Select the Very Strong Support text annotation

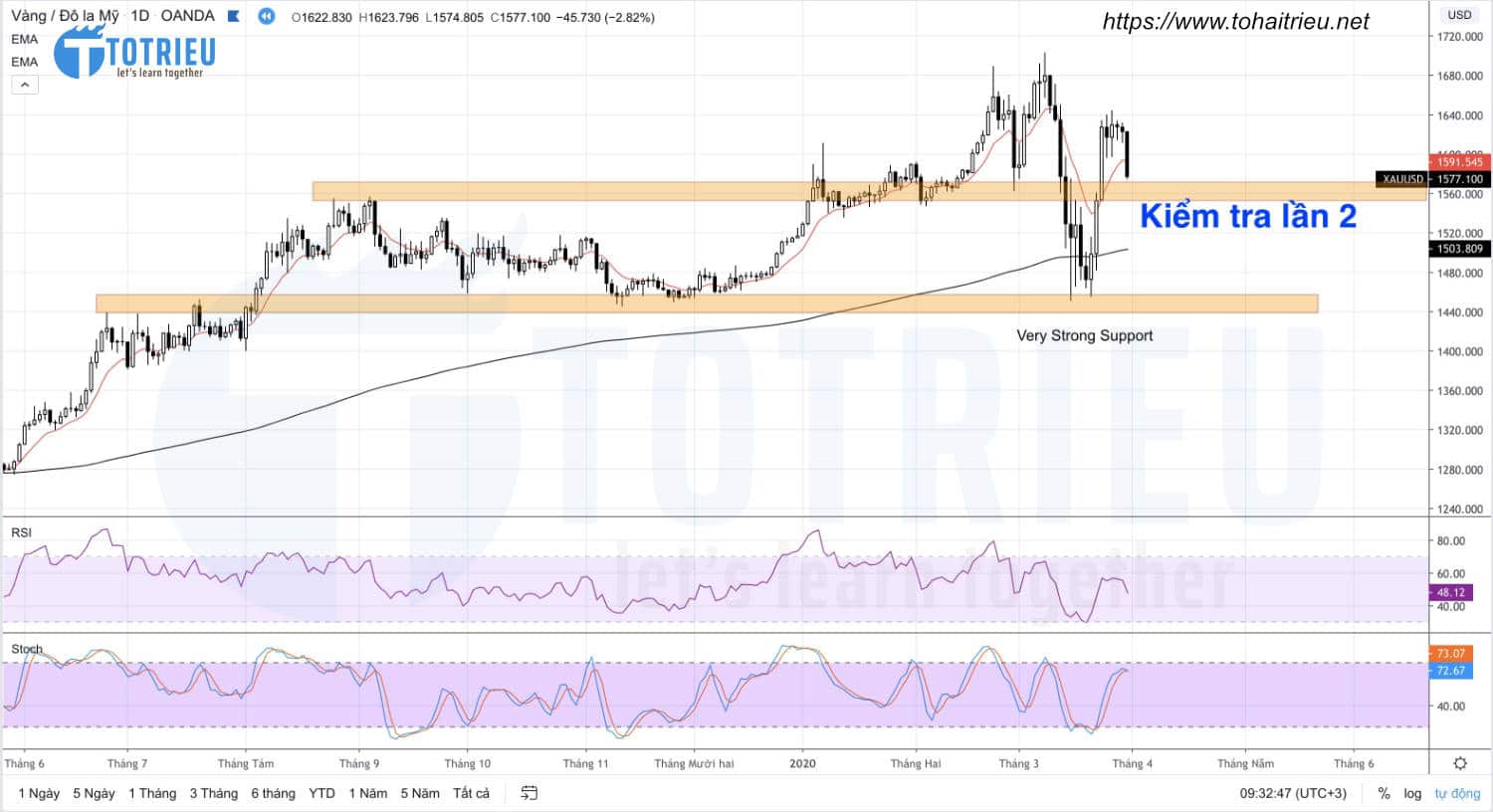click(x=1085, y=335)
